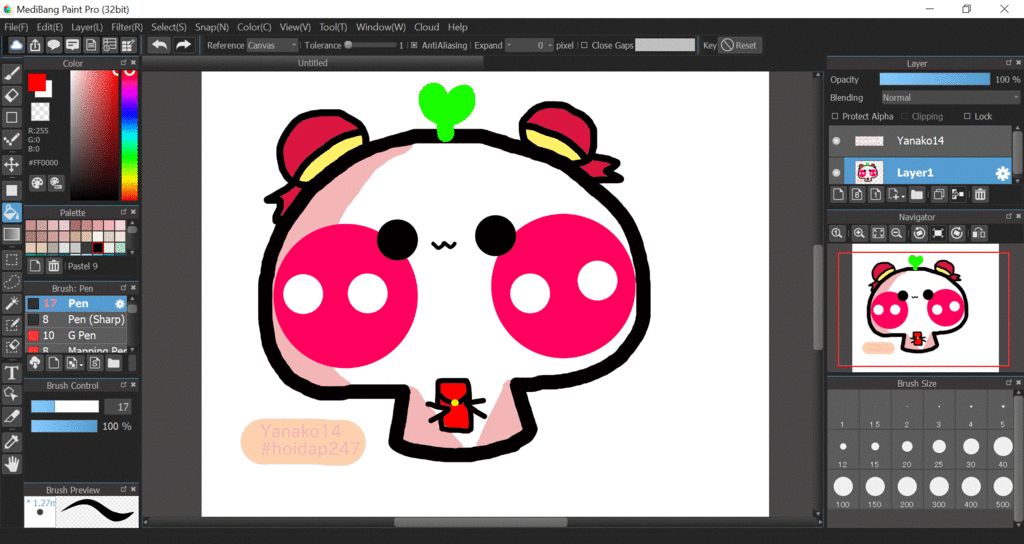Click the red foreground color swatch
Screen dimensions: 1024x544
37,82
